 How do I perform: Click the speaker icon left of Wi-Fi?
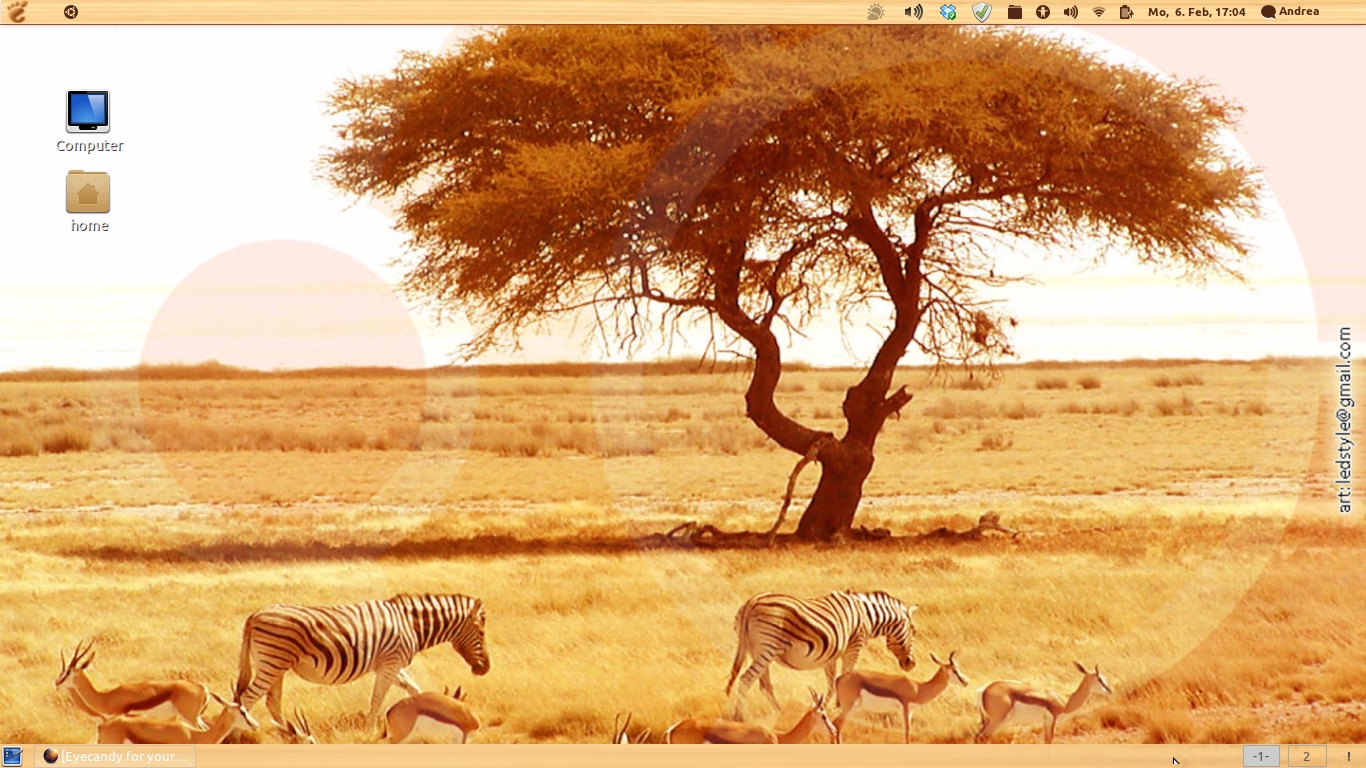1071,12
